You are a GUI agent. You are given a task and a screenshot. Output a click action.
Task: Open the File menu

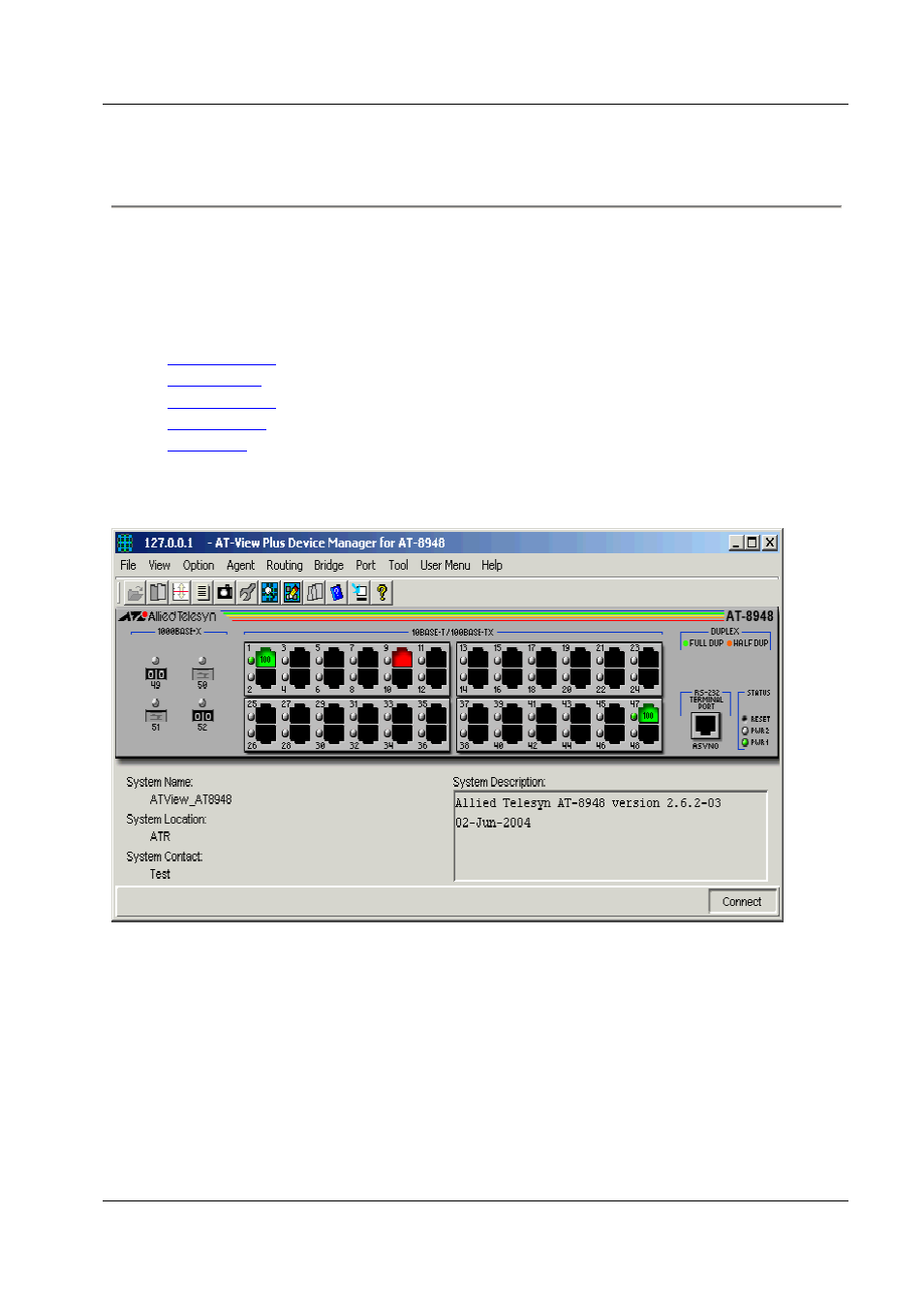[x=128, y=566]
